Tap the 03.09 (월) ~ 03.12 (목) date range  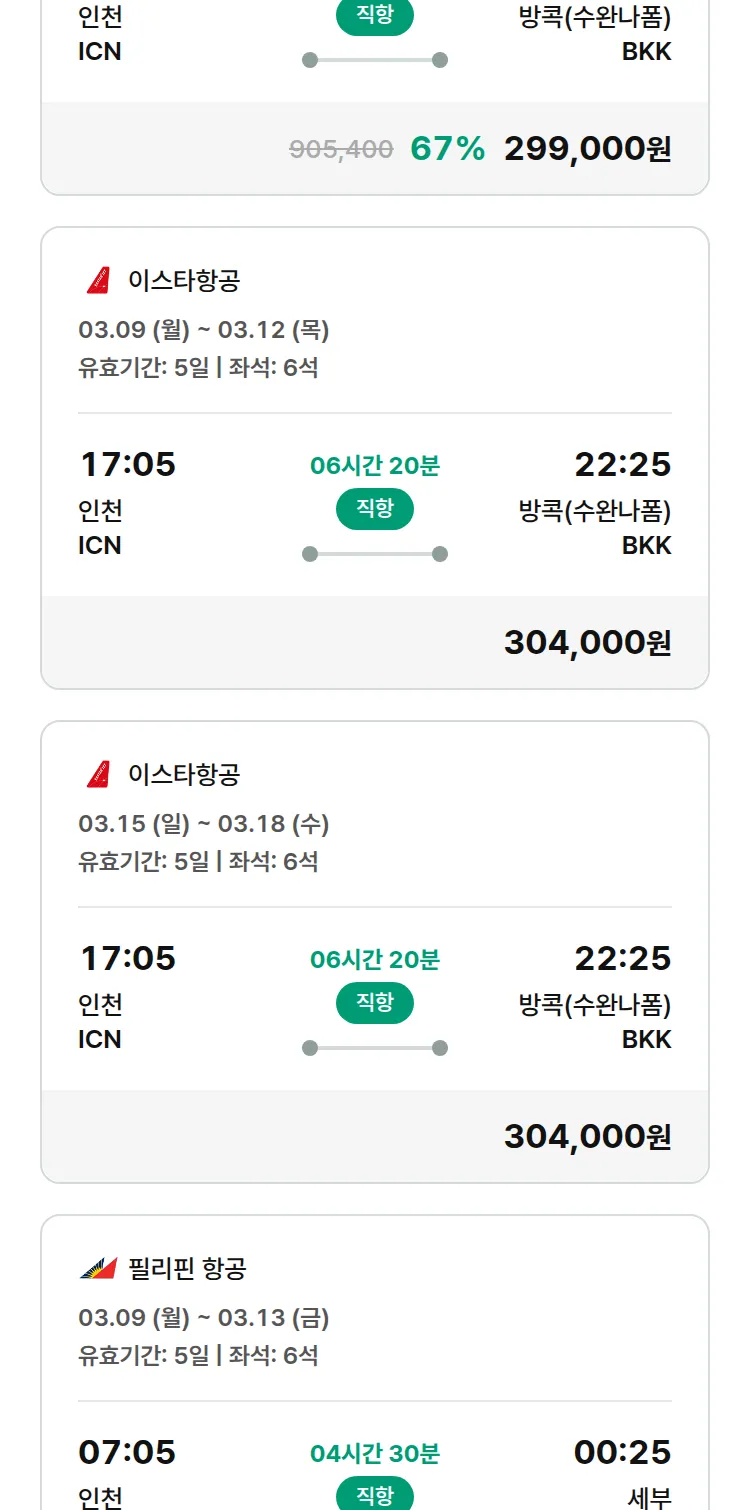(204, 330)
